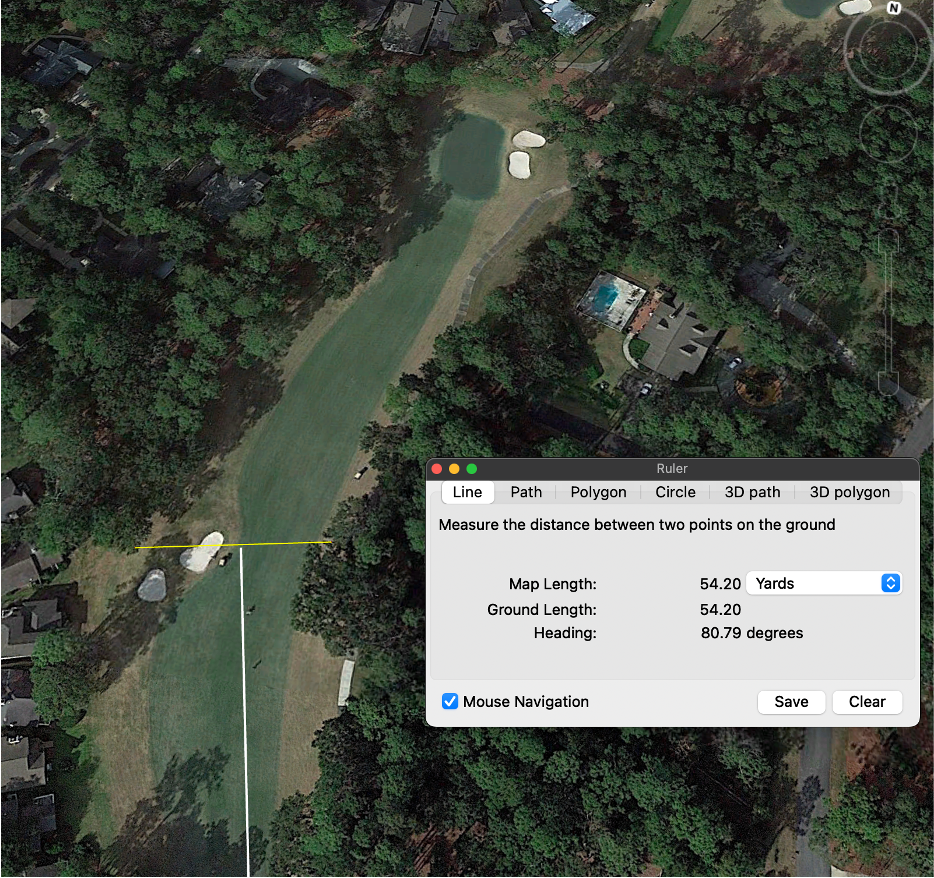Toggle the Mouse Navigation checkbox

[450, 701]
